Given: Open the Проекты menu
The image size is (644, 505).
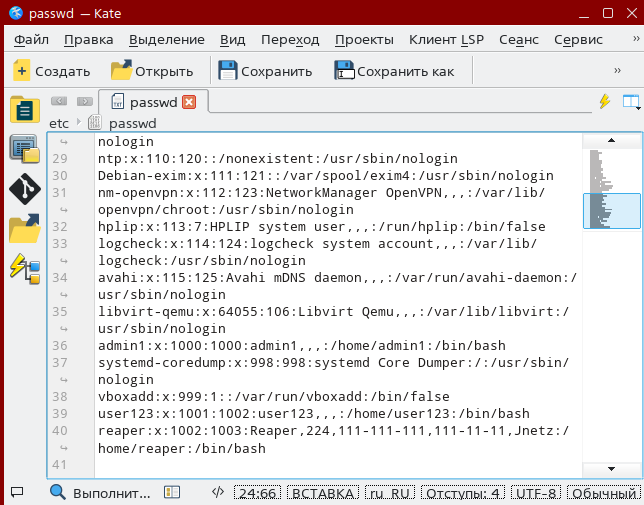Looking at the screenshot, I should pos(364,39).
